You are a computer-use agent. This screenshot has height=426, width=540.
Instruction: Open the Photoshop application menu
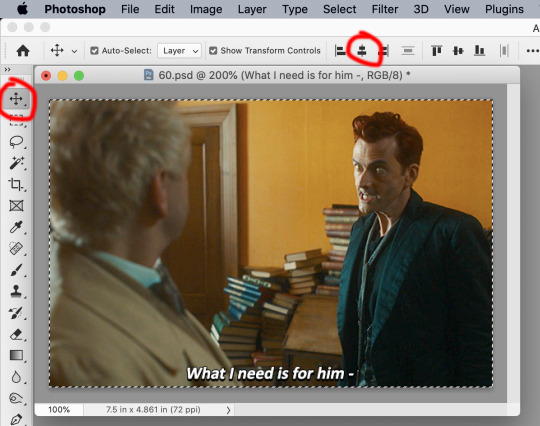(x=75, y=9)
